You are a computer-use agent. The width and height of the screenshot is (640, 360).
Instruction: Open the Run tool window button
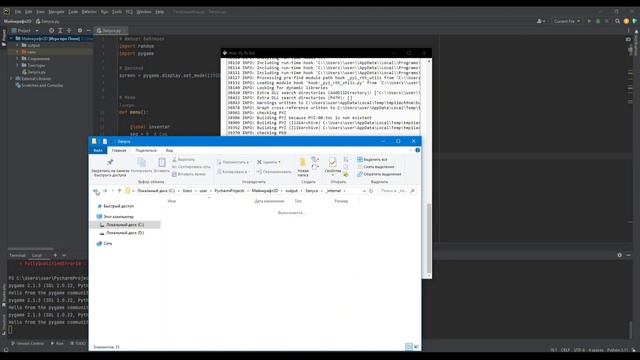click(57, 343)
